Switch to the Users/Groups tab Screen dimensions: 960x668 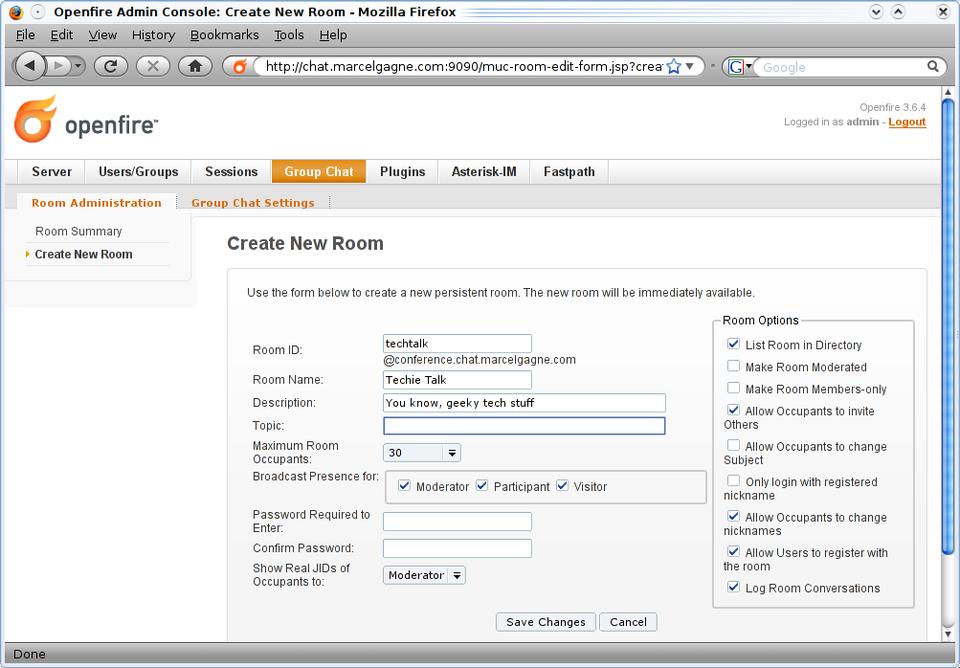[138, 172]
